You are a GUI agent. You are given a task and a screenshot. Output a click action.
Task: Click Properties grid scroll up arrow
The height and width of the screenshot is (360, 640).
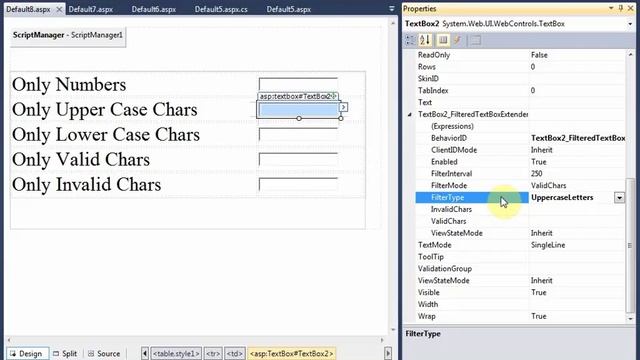click(630, 54)
